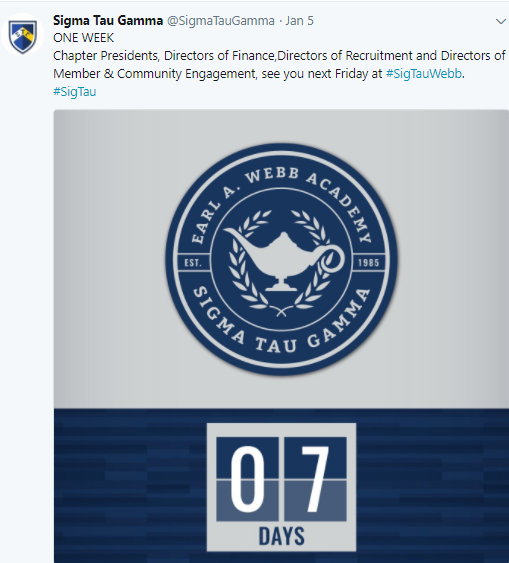
Task: Click the DAYS label under the countdown
Action: click(282, 536)
